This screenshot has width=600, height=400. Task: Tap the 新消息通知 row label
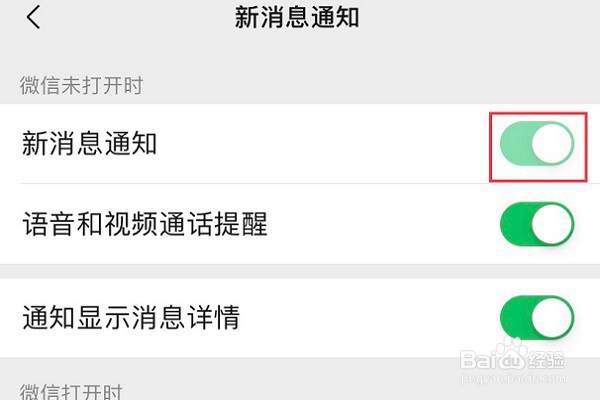coord(90,144)
